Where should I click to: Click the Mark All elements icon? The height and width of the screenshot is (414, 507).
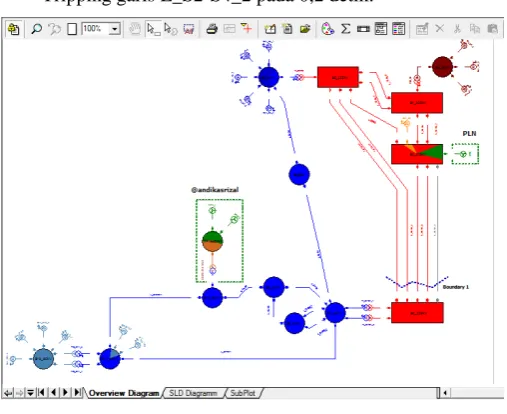[189, 29]
